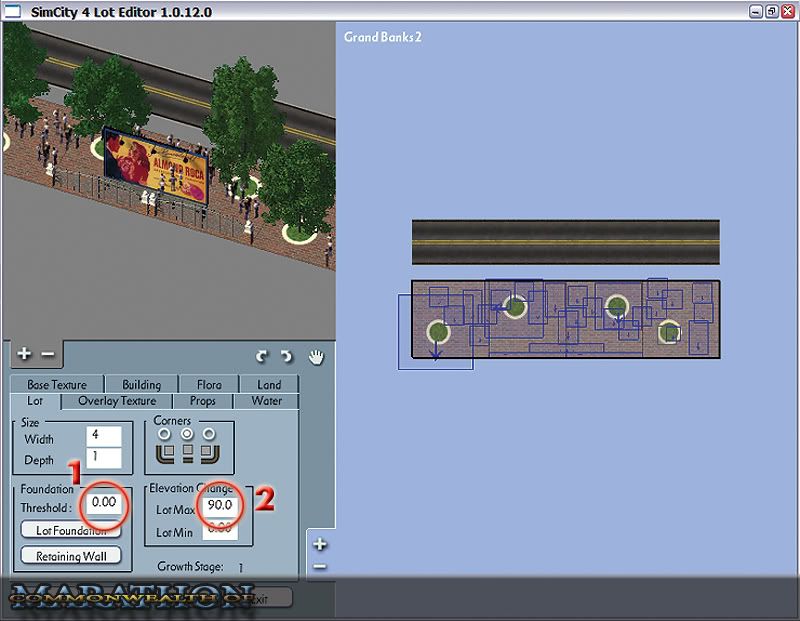Select the middle straight corner radio option
The width and height of the screenshot is (800, 621).
point(186,434)
